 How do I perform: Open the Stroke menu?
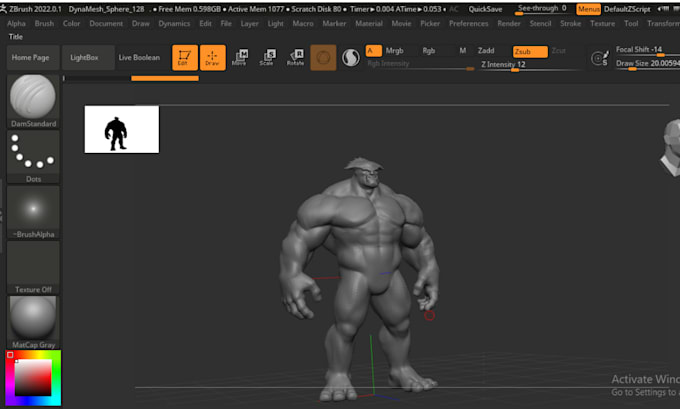tap(571, 23)
